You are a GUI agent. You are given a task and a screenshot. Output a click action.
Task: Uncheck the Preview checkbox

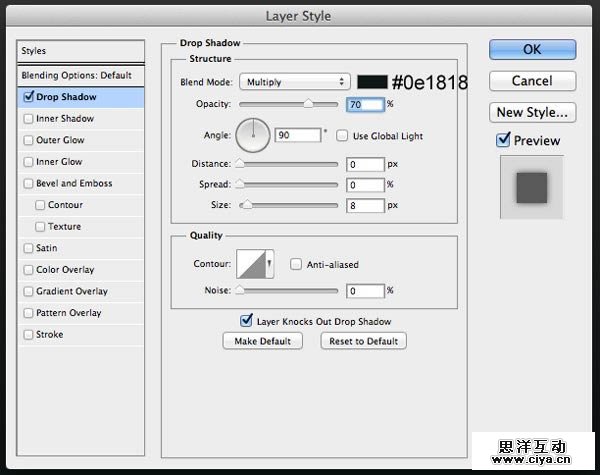pyautogui.click(x=503, y=141)
